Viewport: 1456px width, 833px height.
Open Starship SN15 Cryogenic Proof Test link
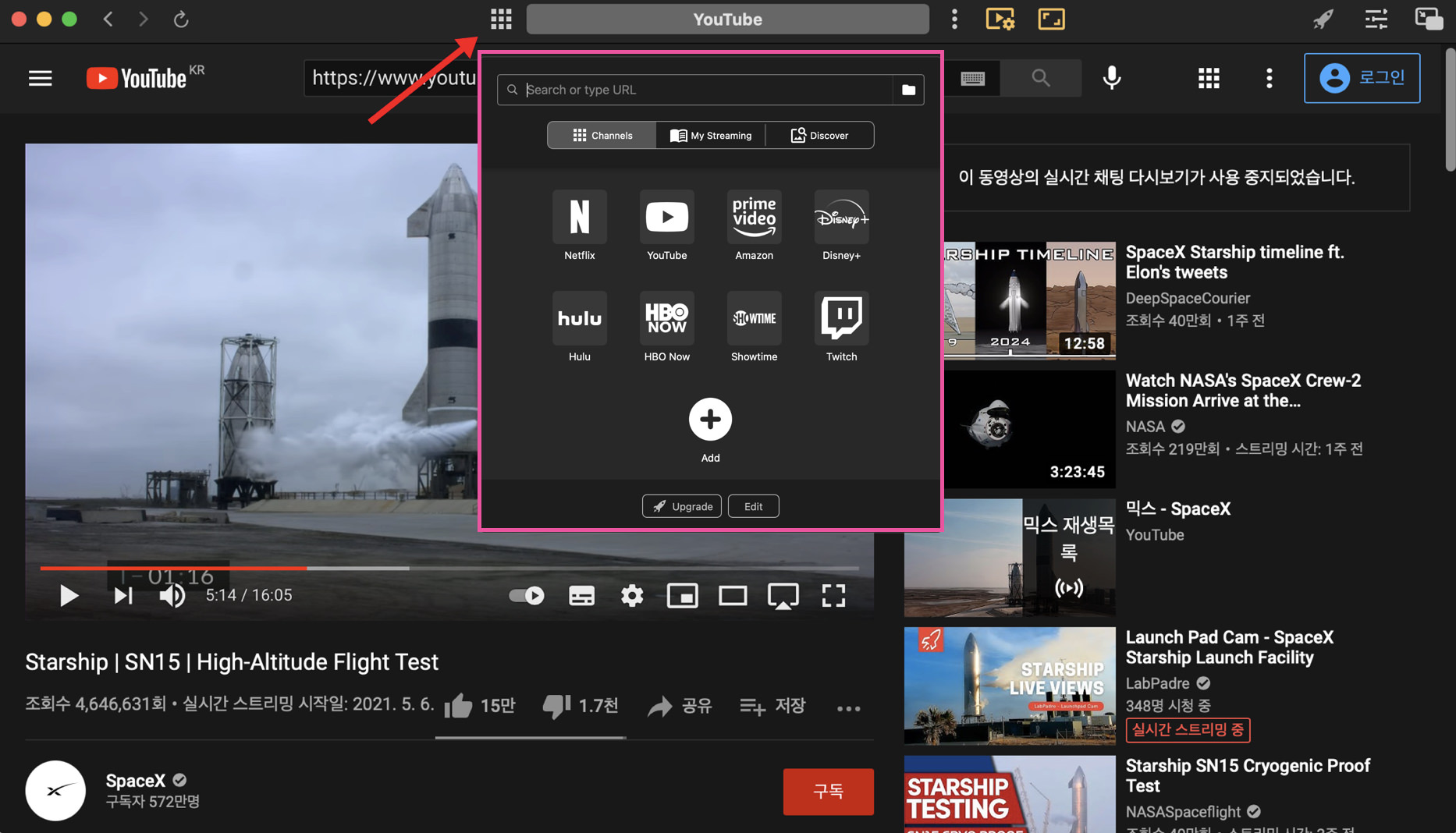click(x=1248, y=775)
